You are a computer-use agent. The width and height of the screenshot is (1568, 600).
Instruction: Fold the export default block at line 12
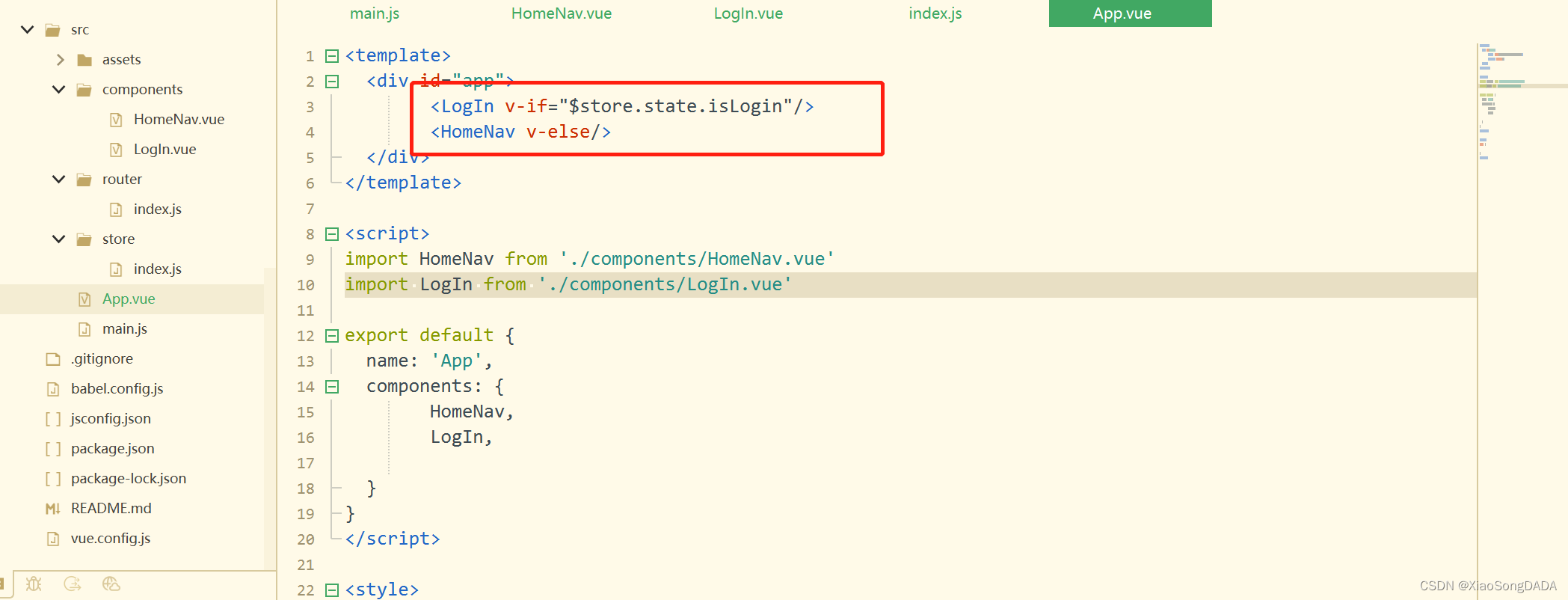click(332, 336)
